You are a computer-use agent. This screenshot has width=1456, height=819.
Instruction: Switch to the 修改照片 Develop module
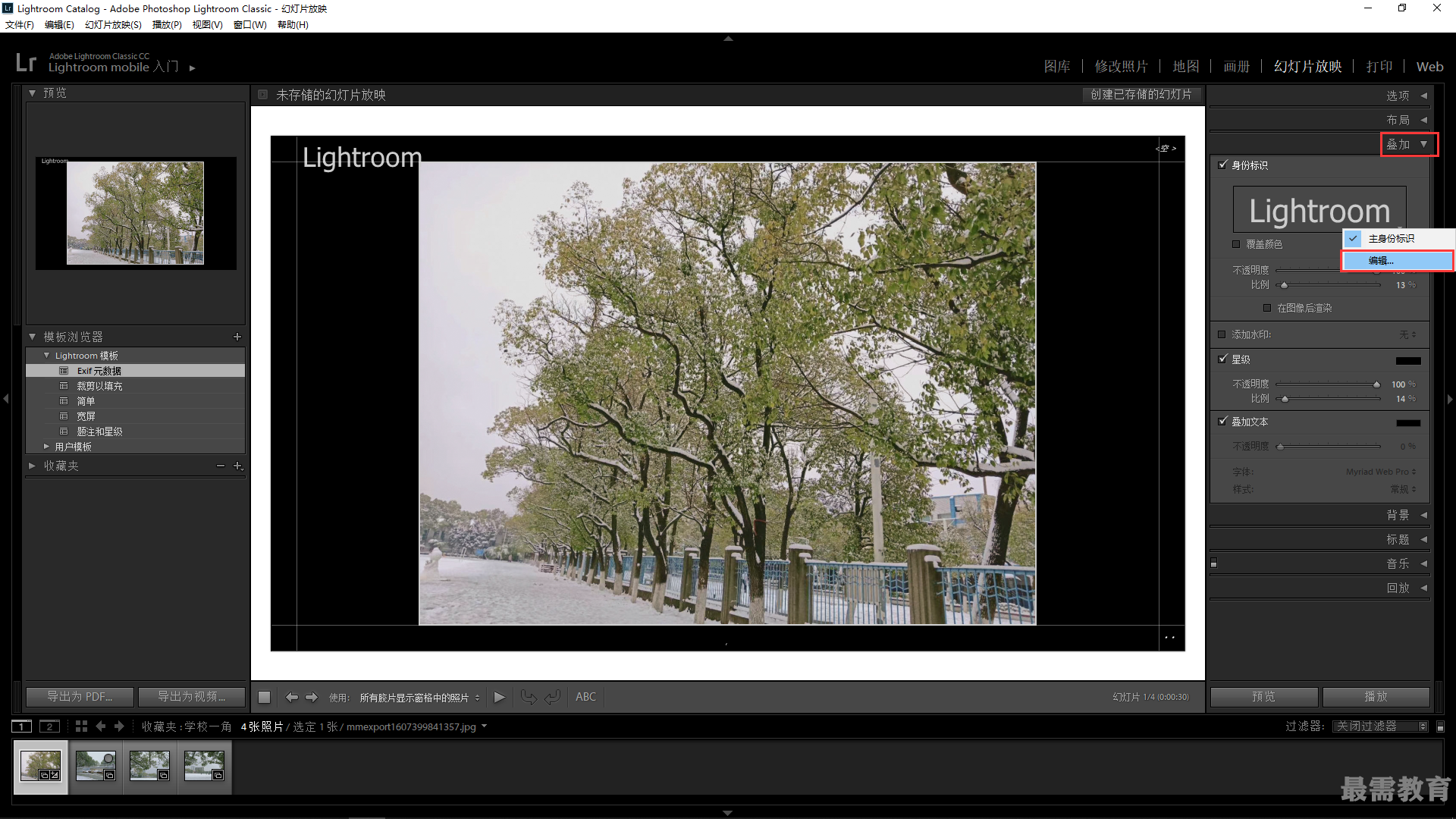(1121, 67)
